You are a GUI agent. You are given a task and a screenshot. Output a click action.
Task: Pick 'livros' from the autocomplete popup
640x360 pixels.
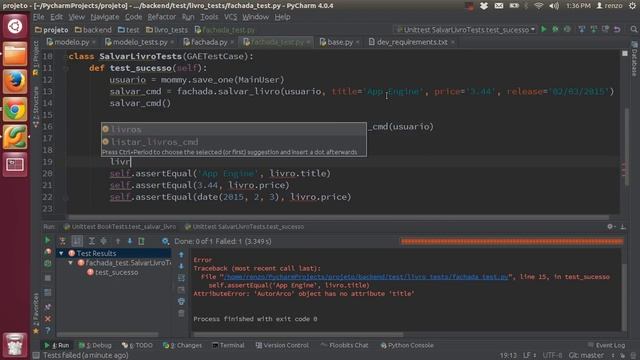pyautogui.click(x=234, y=129)
